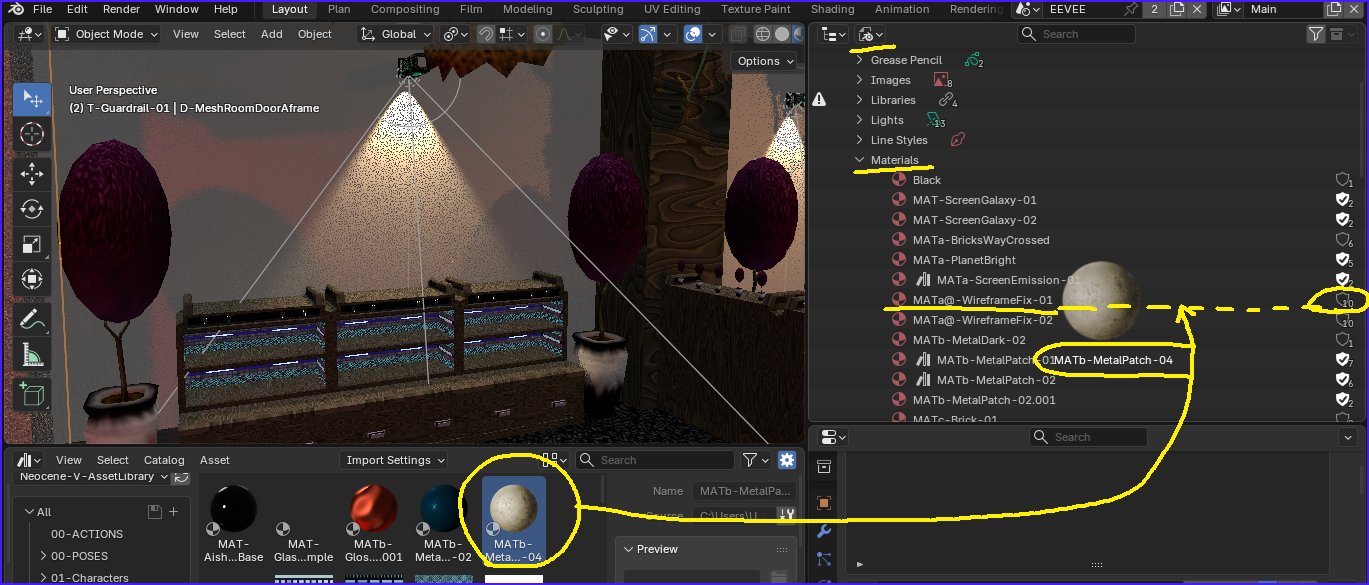Select the Cursor tool in viewport toolbar

click(x=32, y=134)
